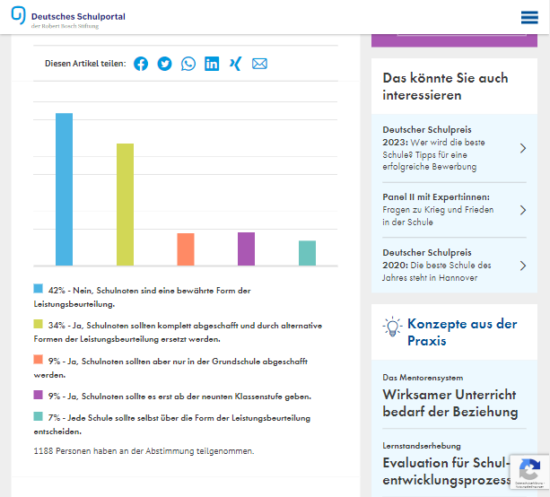Open Wirksamer Unterricht bedarf der Beziehung
The image size is (550, 497).
click(x=450, y=403)
